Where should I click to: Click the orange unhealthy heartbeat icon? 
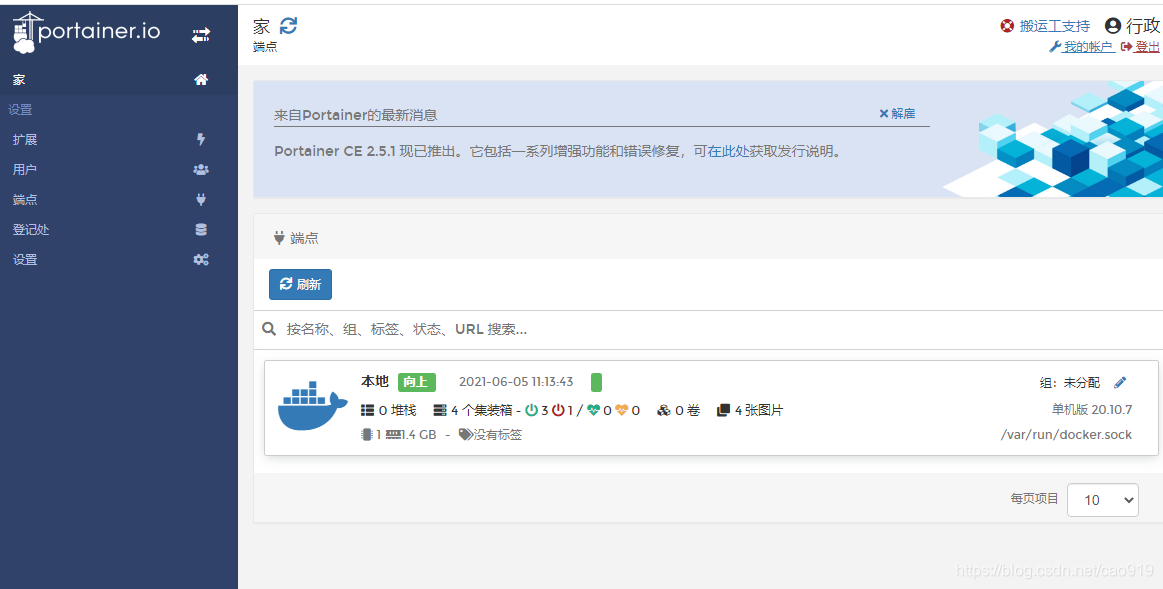point(622,410)
